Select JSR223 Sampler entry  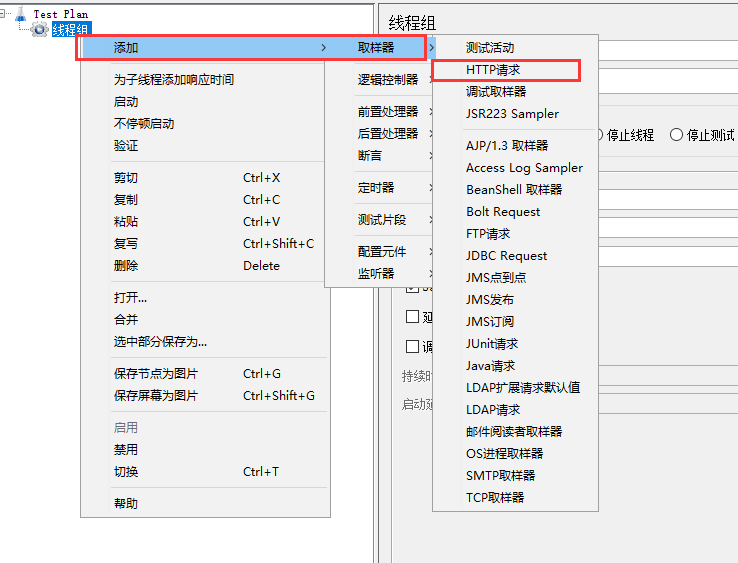pos(515,114)
